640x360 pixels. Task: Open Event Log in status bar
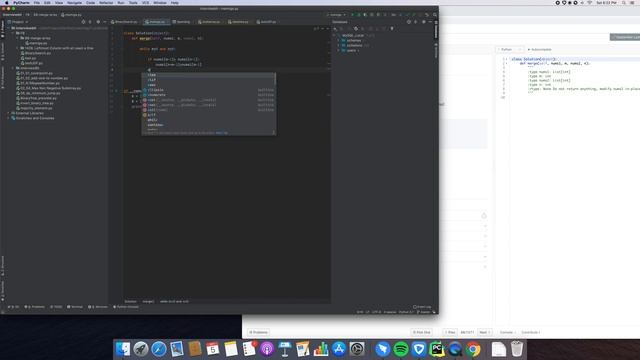pos(422,307)
